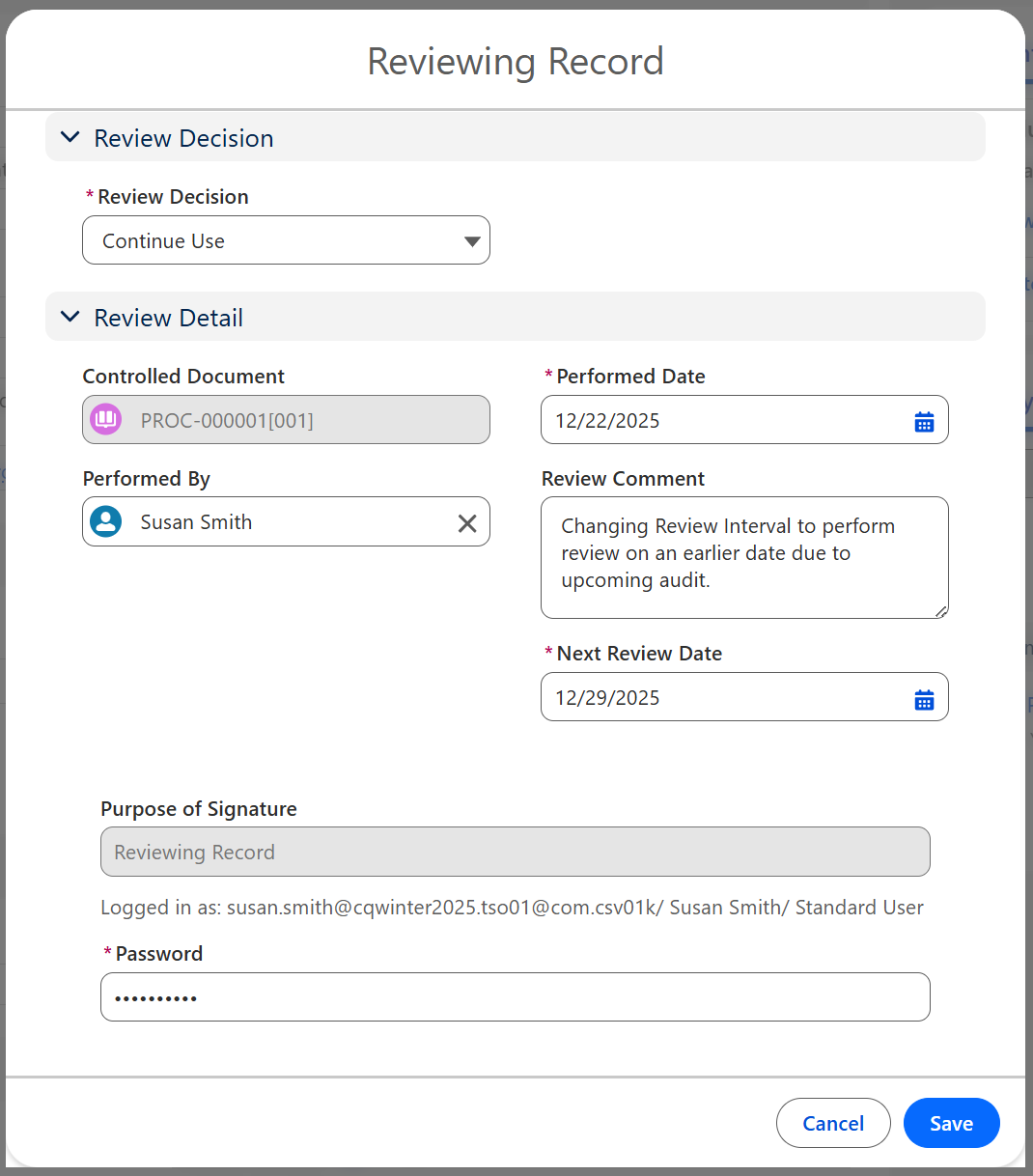This screenshot has height=1176, width=1033.
Task: Collapse the Review Detail section chevron
Action: 70,318
